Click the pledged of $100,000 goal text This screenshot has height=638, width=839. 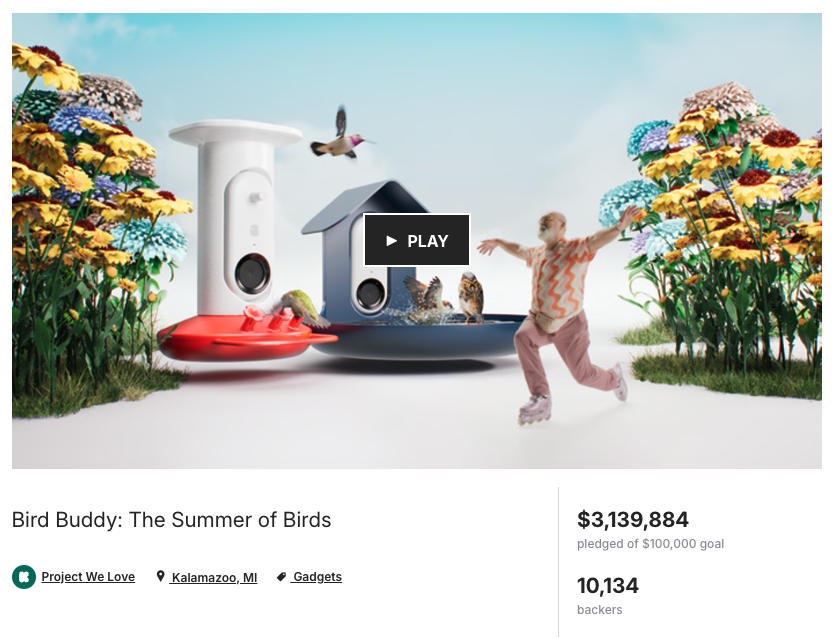650,544
